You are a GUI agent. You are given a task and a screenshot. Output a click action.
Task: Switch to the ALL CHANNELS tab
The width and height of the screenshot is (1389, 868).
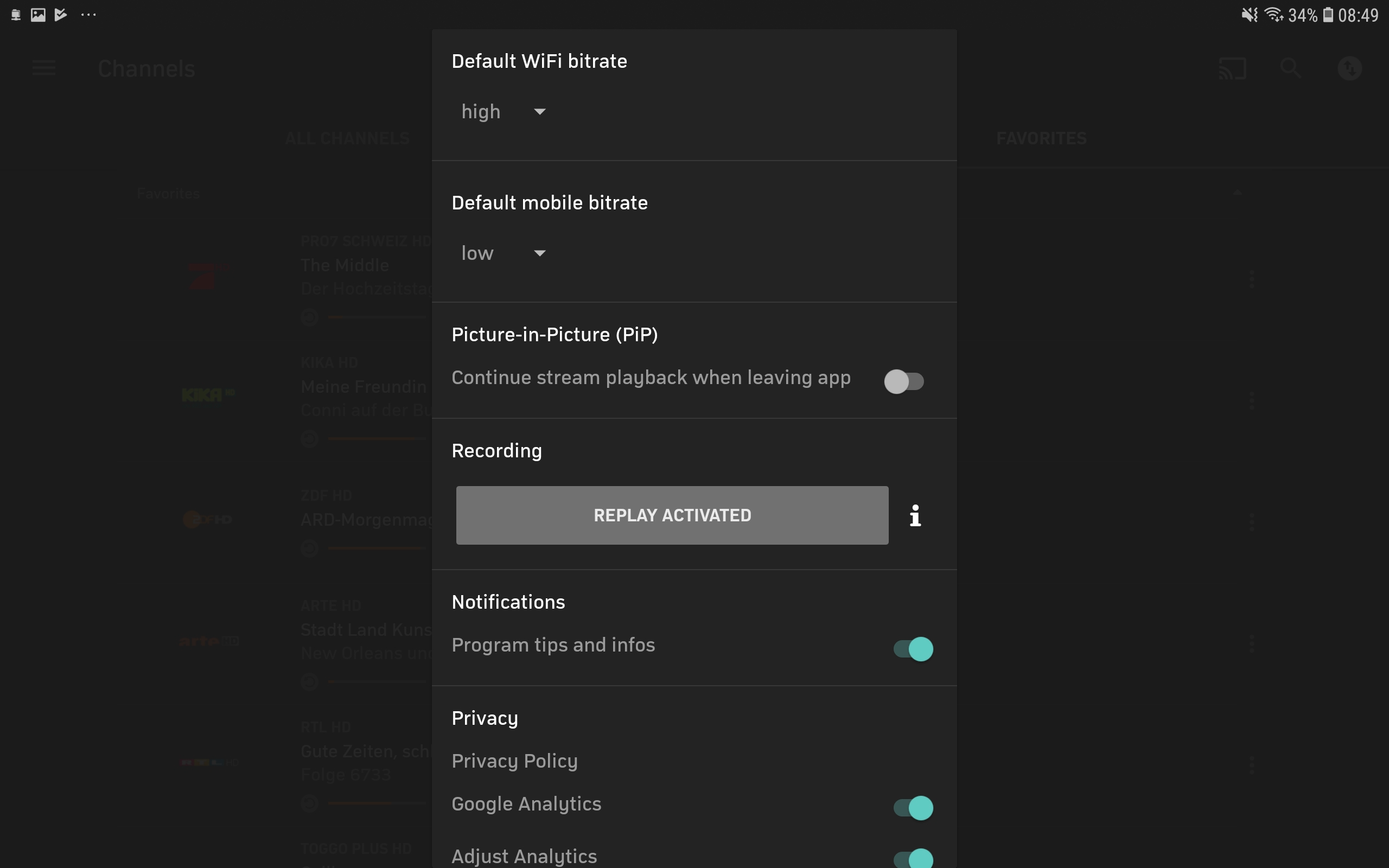click(x=347, y=138)
